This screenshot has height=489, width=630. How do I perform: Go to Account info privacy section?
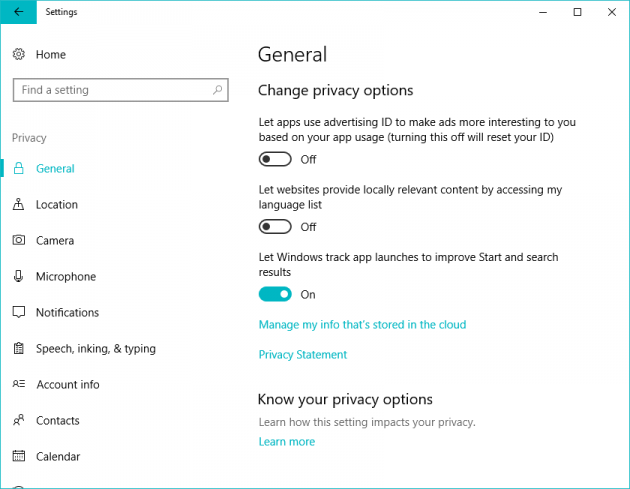click(x=68, y=385)
